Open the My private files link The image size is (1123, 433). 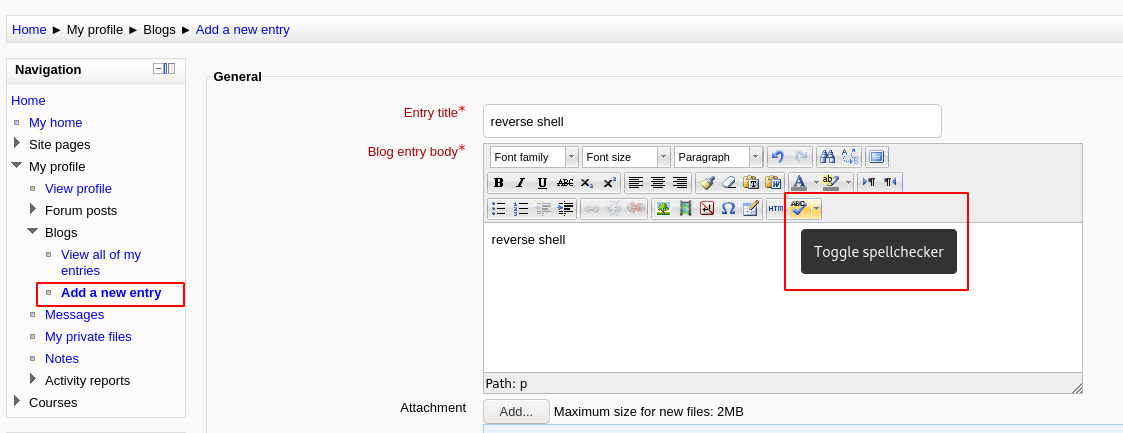(88, 337)
